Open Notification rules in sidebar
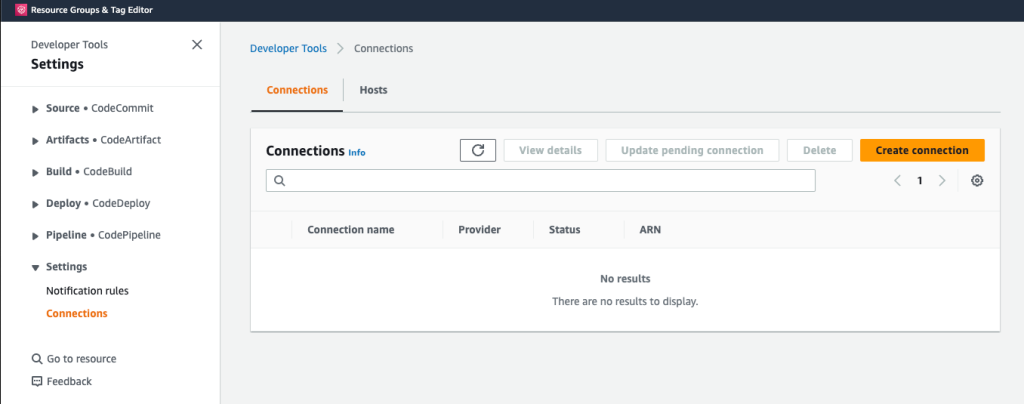Screen dimensions: 1024x404 click(x=88, y=291)
